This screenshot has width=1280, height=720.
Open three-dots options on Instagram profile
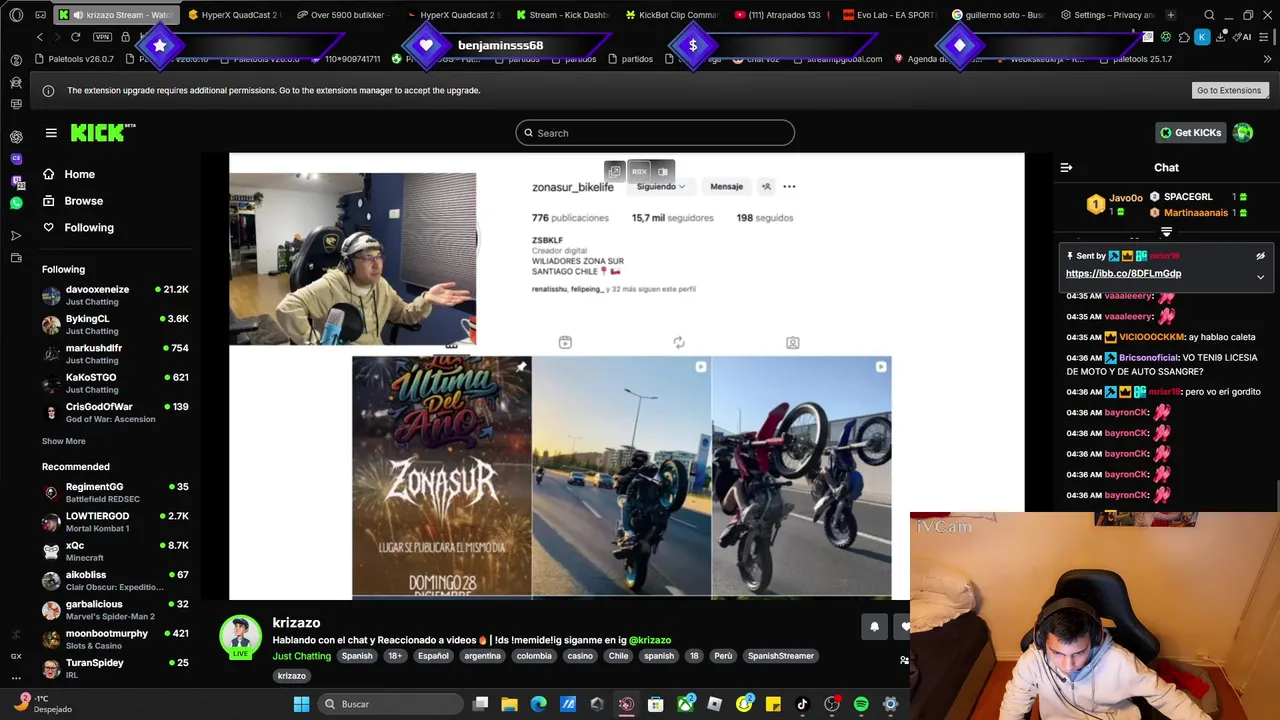[789, 187]
